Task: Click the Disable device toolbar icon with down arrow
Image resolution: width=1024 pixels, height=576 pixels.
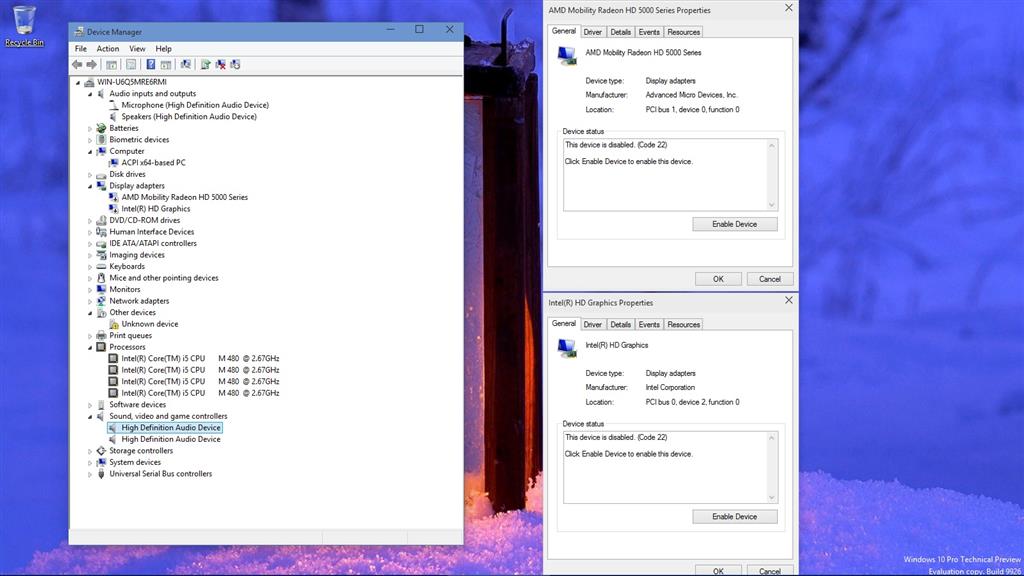Action: pyautogui.click(x=236, y=65)
